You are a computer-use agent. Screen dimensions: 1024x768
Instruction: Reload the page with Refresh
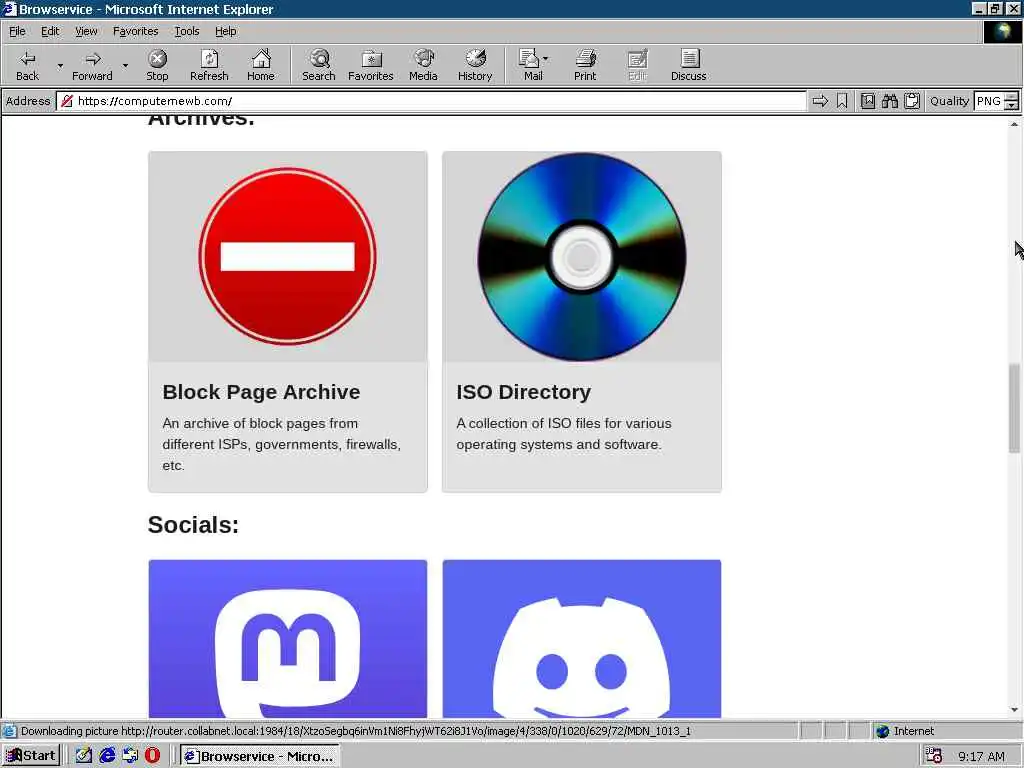(209, 65)
